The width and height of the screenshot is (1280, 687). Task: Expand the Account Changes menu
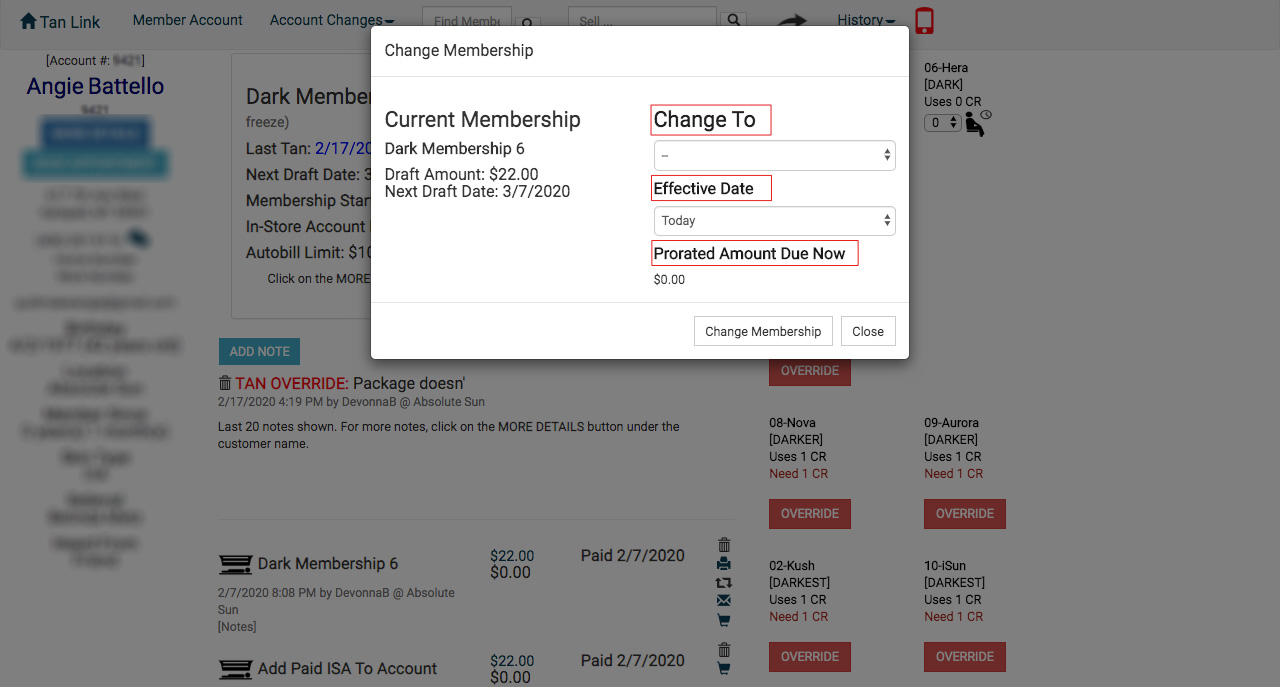pos(332,20)
